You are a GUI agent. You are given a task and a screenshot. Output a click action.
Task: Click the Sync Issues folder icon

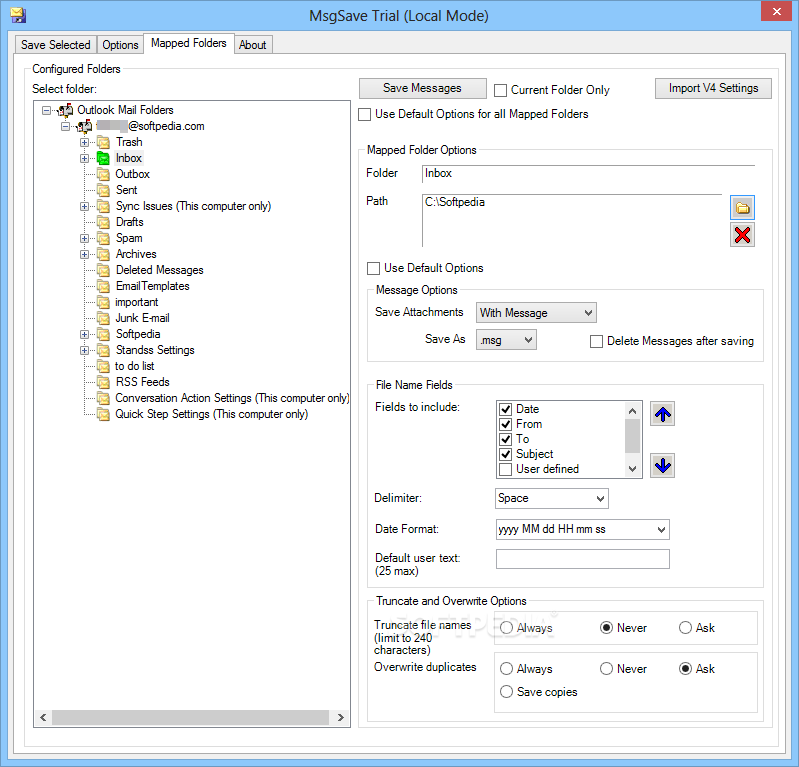pos(103,206)
